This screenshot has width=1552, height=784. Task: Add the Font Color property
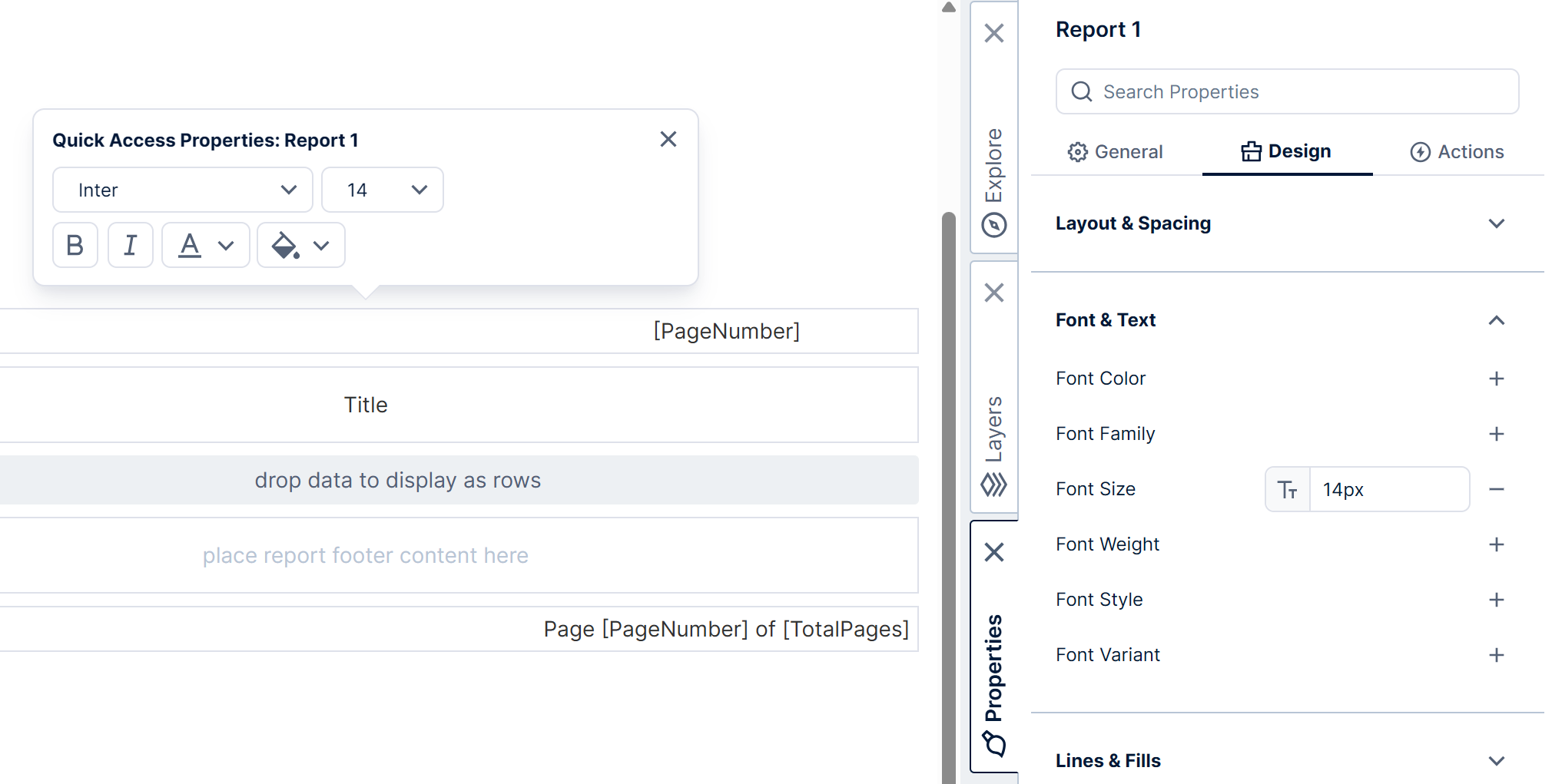[1496, 379]
